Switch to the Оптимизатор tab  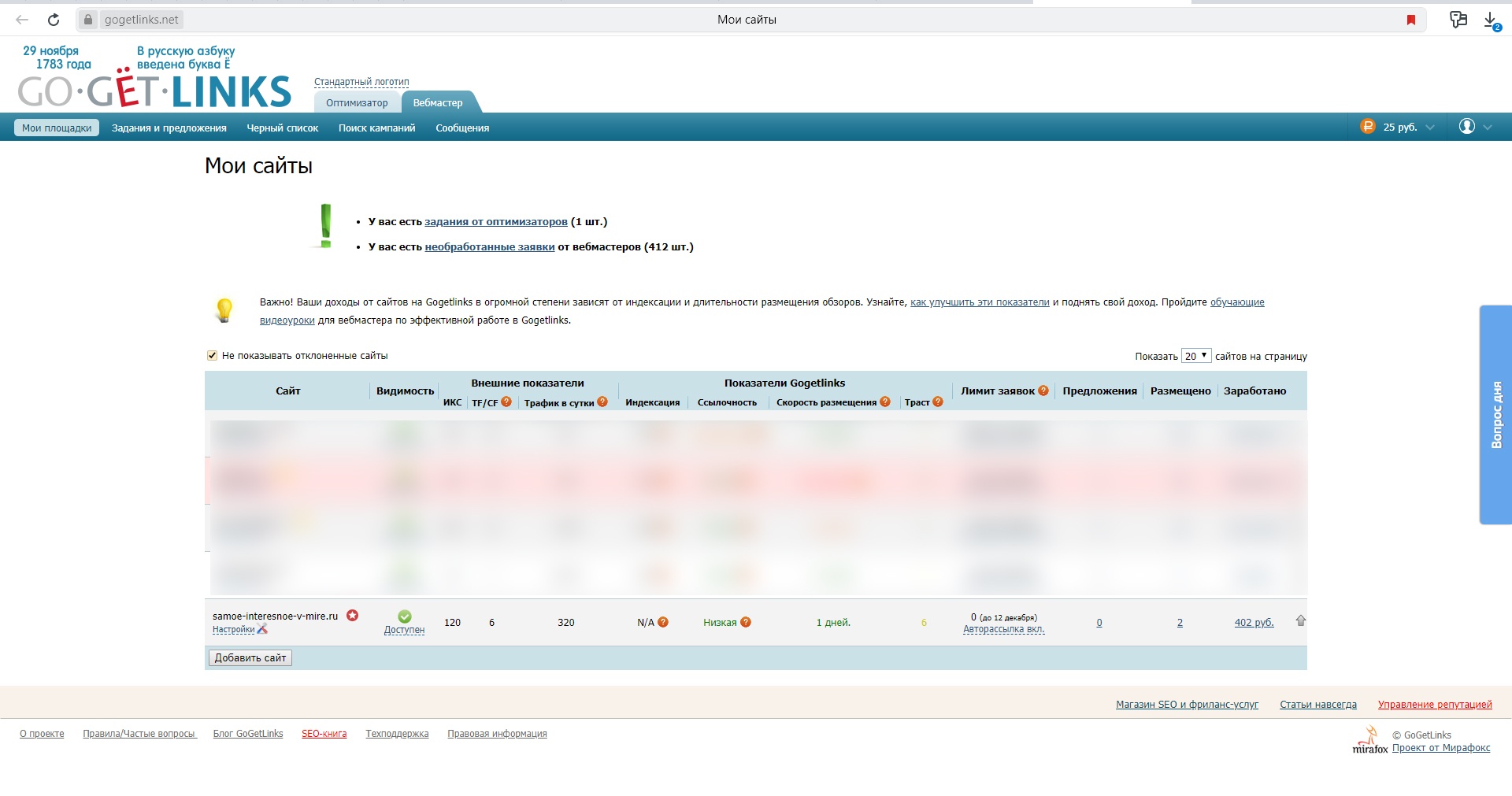[357, 102]
